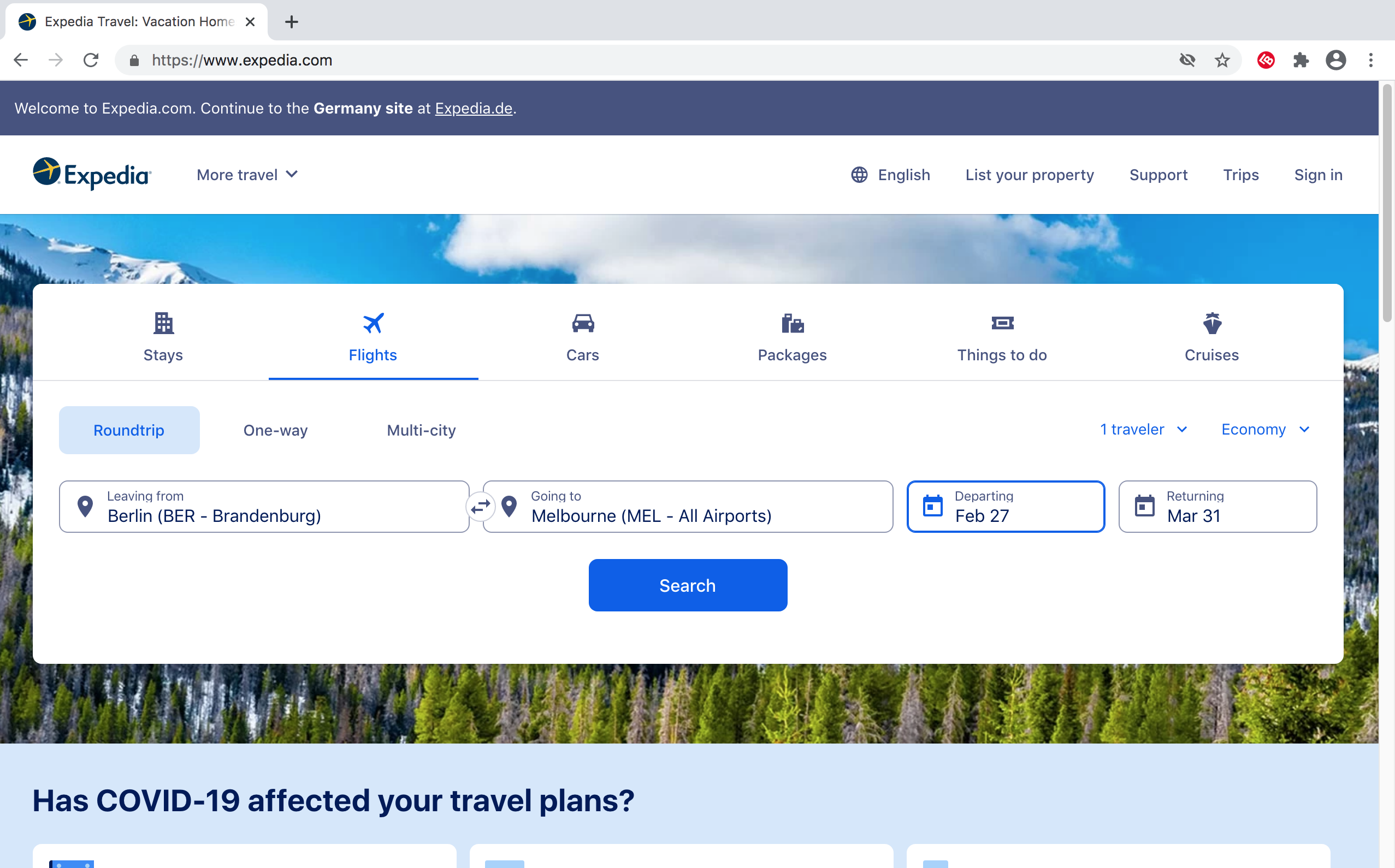1395x868 pixels.
Task: Select the Cars tab icon
Action: 583,323
